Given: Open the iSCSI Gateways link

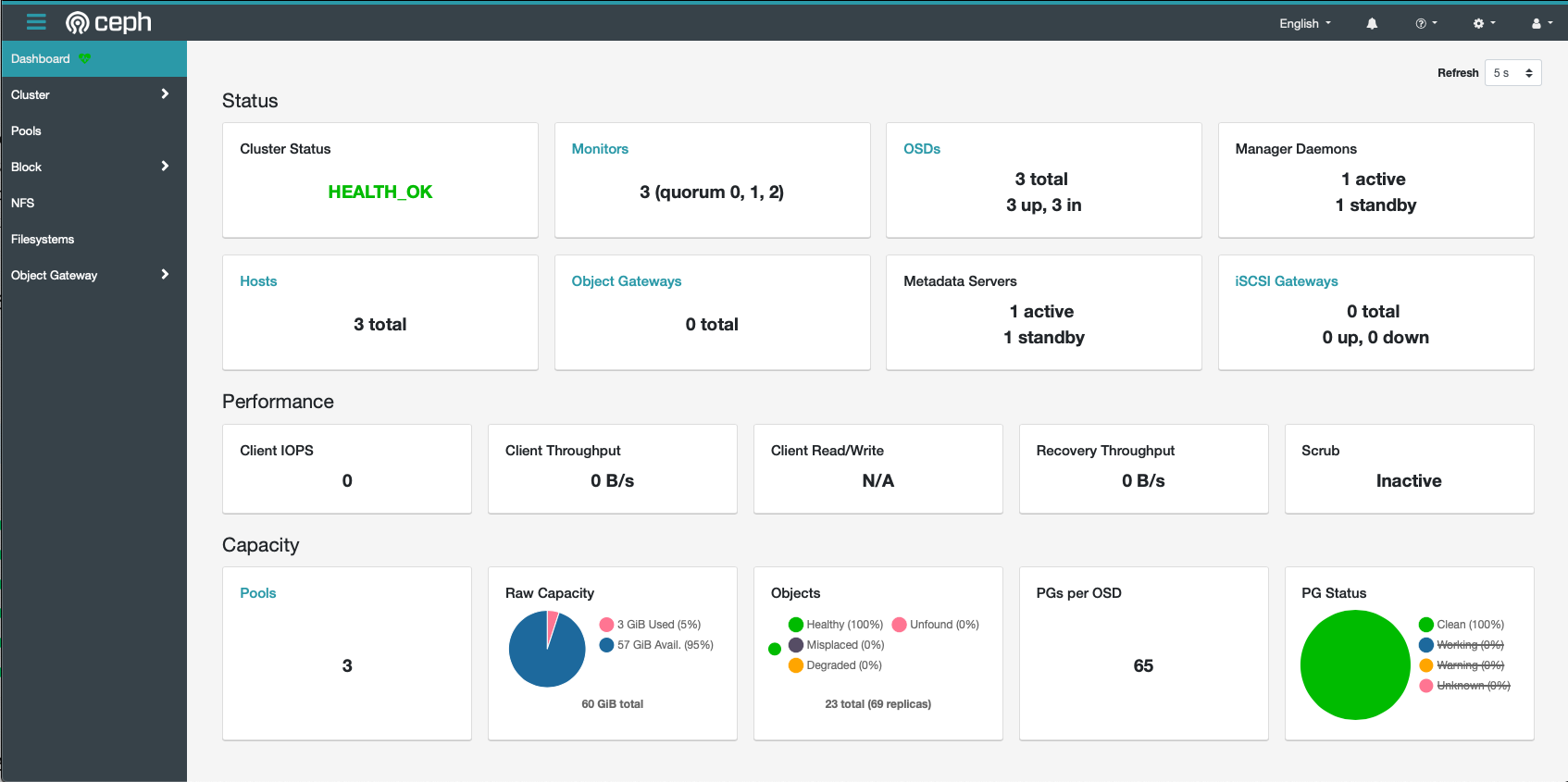Looking at the screenshot, I should 1286,281.
